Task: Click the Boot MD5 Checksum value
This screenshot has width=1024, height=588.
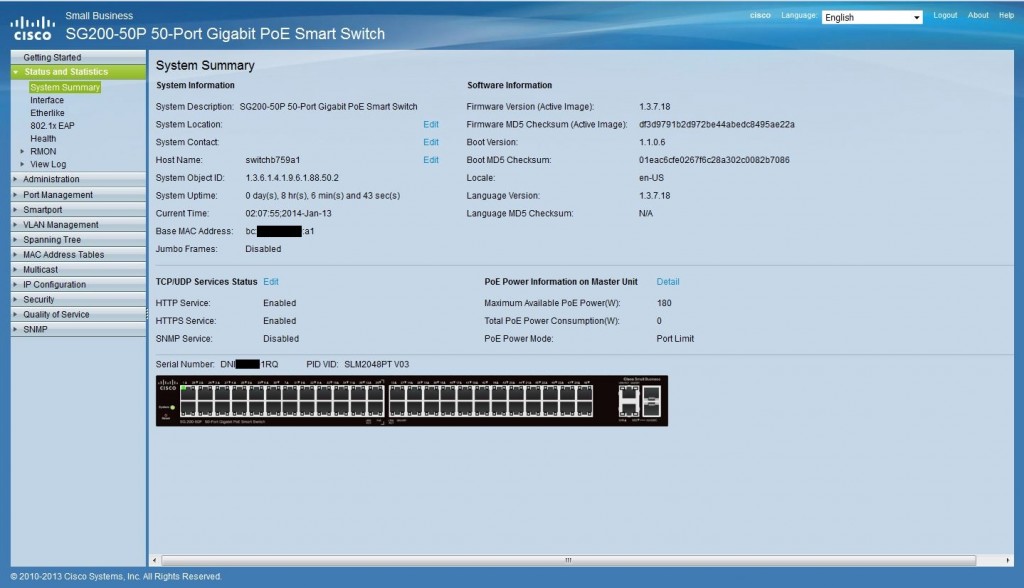Action: coord(714,159)
